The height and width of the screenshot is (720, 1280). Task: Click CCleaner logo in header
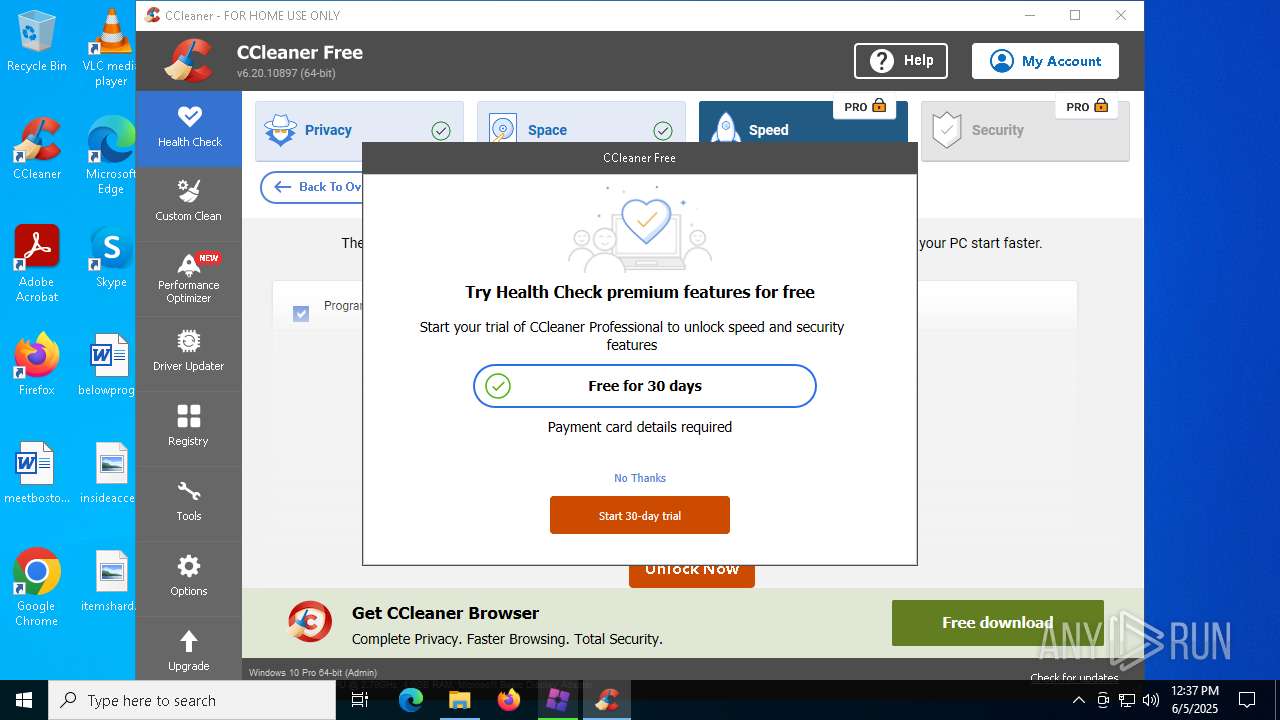point(189,61)
